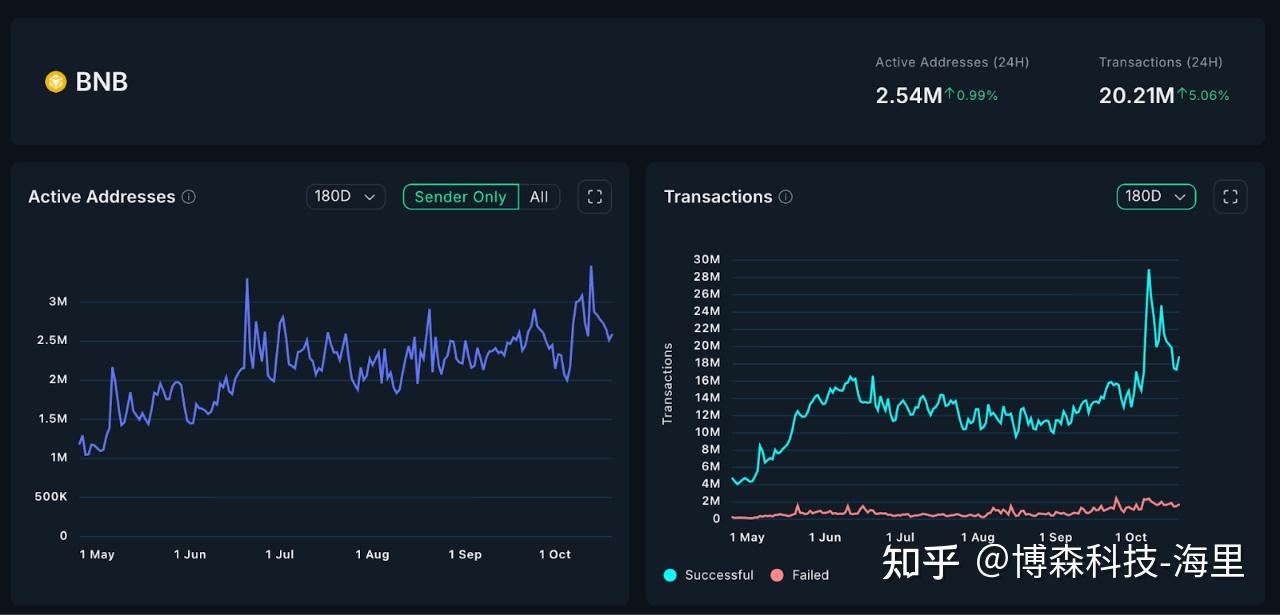Image resolution: width=1280 pixels, height=615 pixels.
Task: Click the green arrow next to 0.99%
Action: (951, 95)
